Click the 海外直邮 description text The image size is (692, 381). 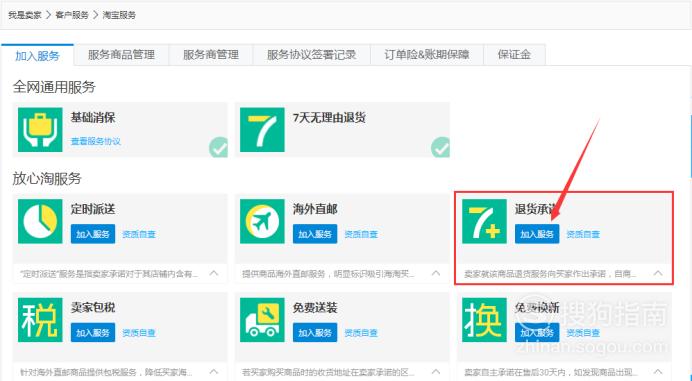click(329, 274)
